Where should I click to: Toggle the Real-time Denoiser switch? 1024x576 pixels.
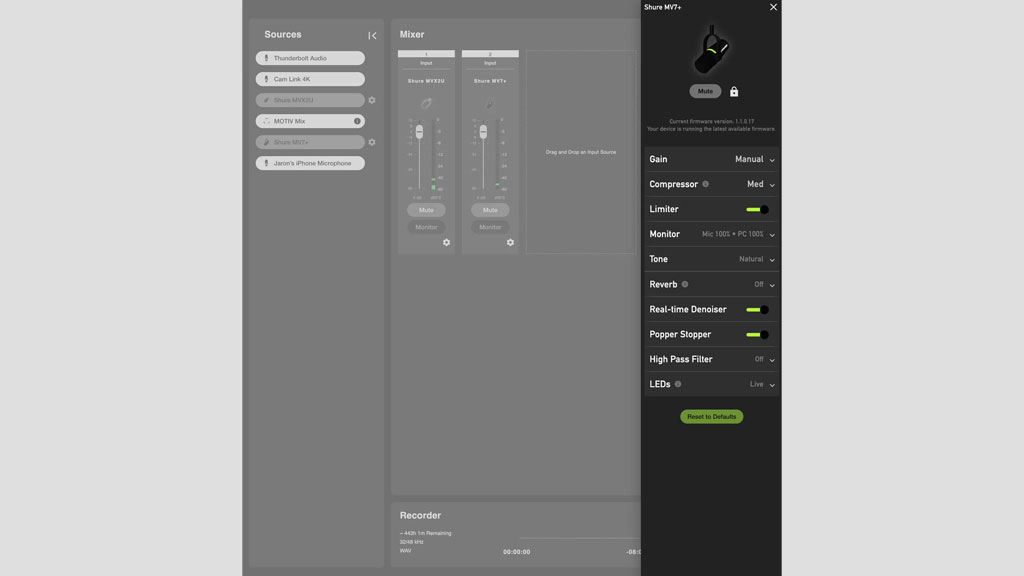[758, 310]
